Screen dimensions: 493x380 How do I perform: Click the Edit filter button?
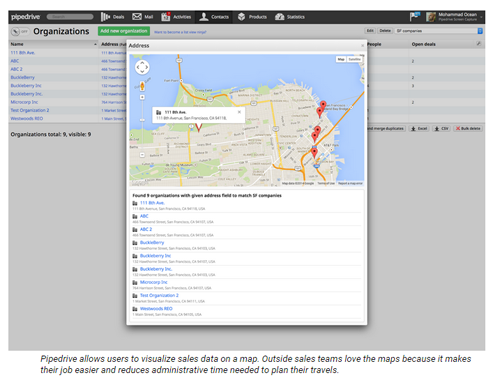370,31
